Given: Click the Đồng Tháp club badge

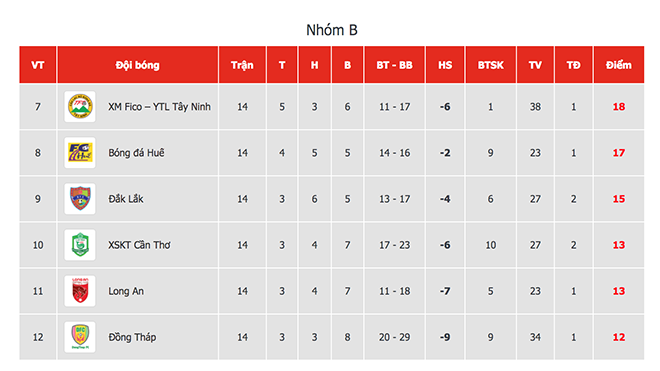Looking at the screenshot, I should click(80, 337).
